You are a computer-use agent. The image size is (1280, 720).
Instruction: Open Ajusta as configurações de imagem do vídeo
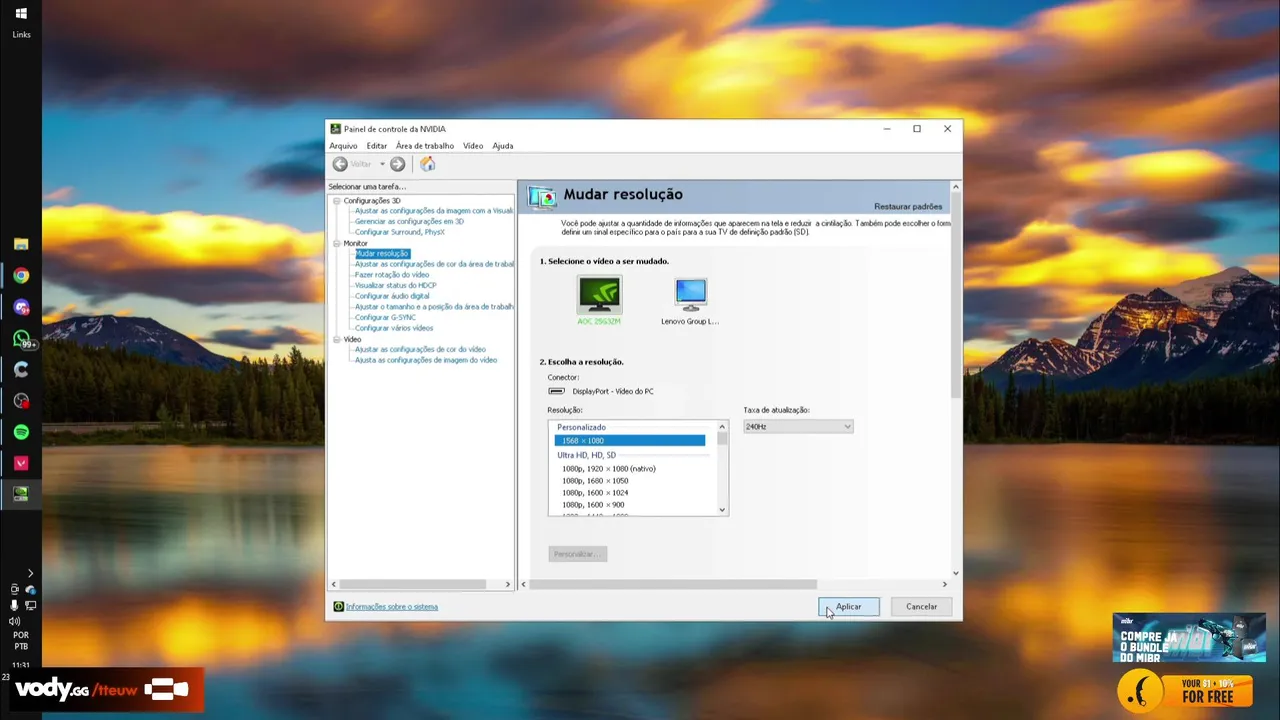(426, 360)
